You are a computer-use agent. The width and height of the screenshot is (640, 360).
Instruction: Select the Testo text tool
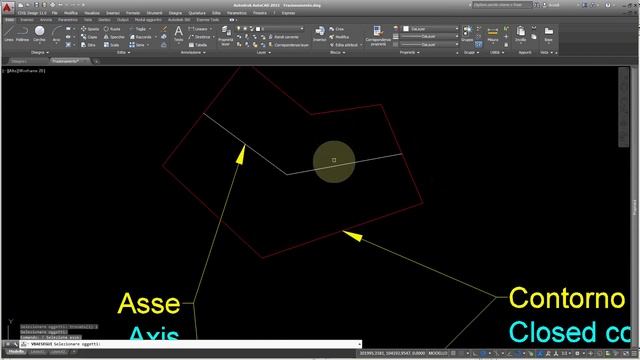178,34
